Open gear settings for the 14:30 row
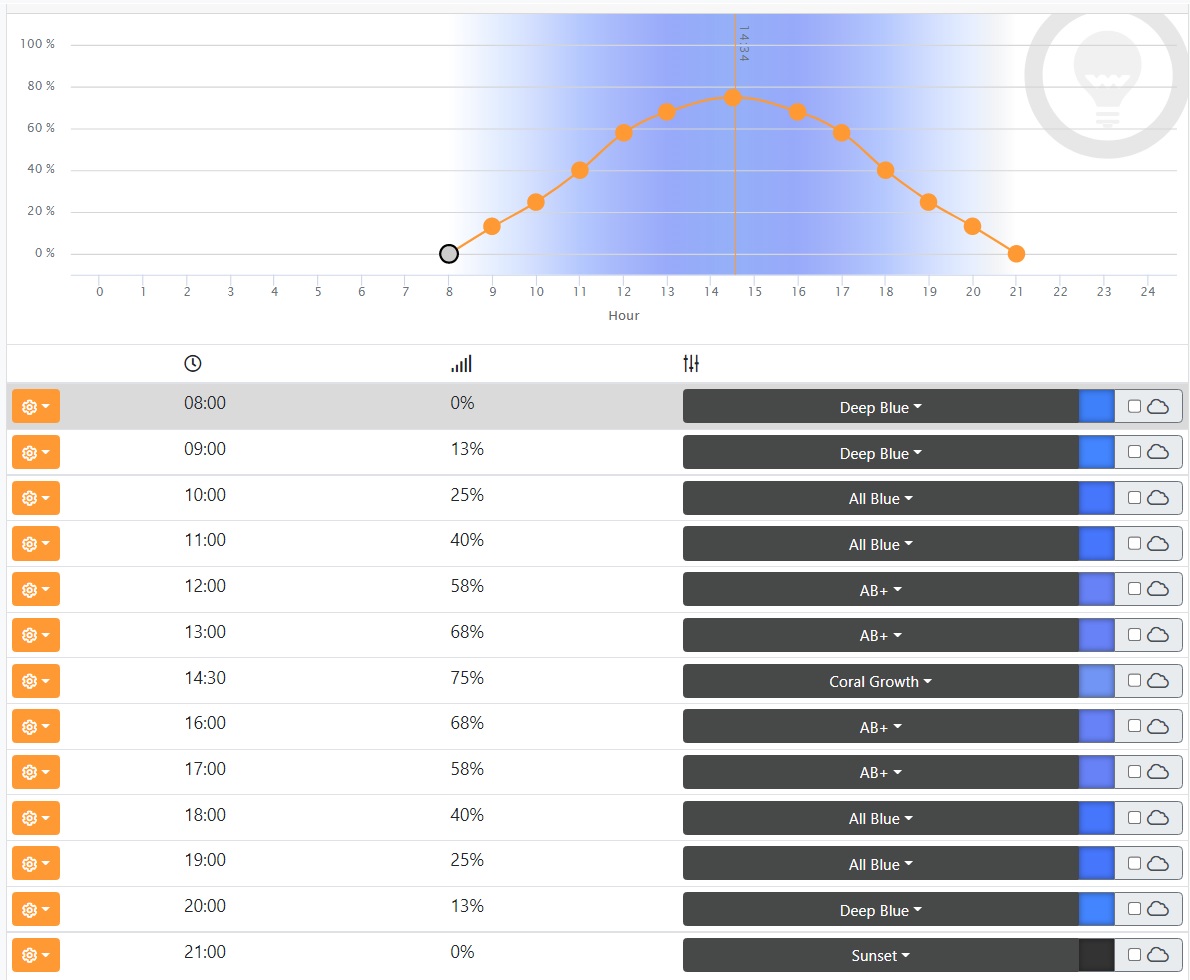Image resolution: width=1190 pixels, height=980 pixels. coord(36,681)
